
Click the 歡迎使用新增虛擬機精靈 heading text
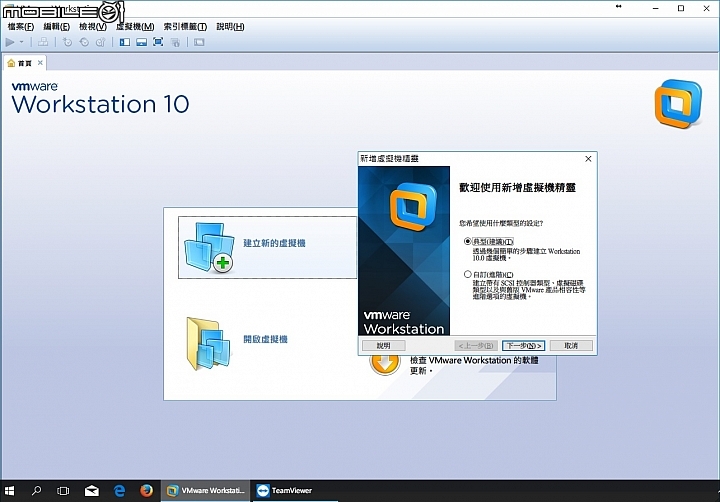click(x=518, y=187)
